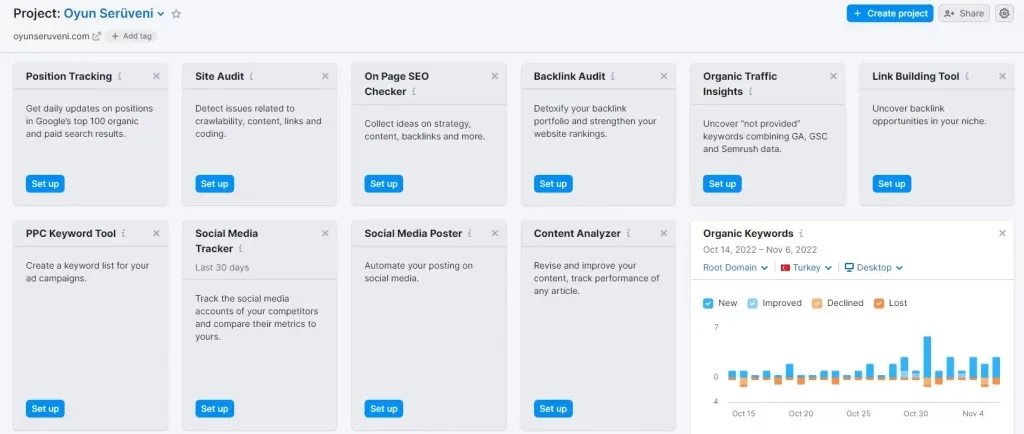Show Link Building Tool info icon
The height and width of the screenshot is (434, 1024).
tap(967, 76)
